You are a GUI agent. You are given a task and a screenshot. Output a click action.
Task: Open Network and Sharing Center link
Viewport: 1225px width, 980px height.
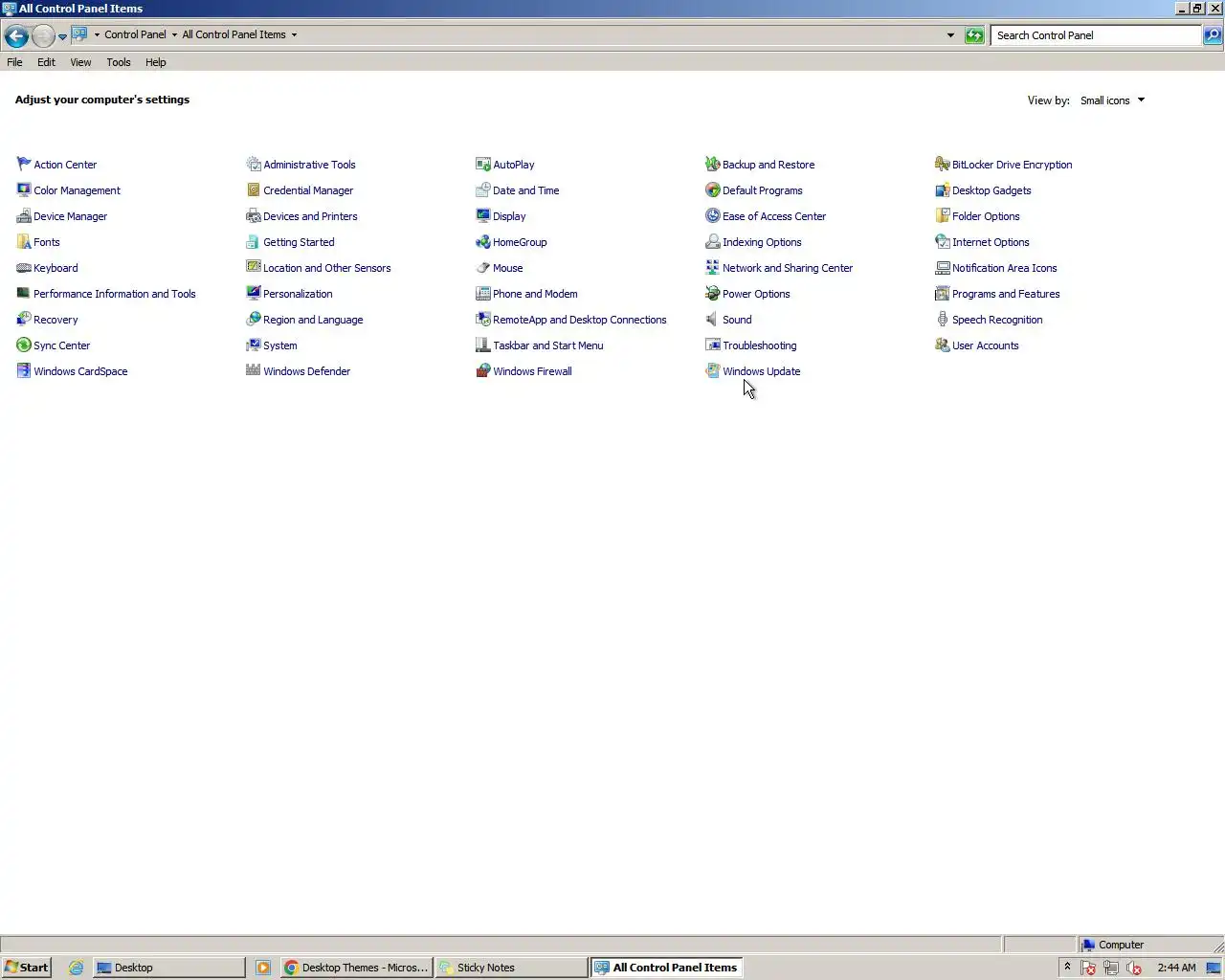(787, 268)
